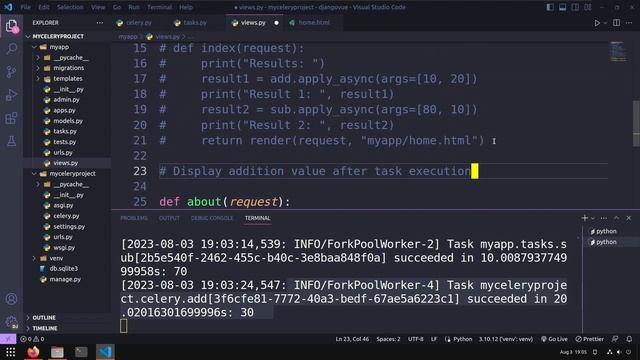Switch to the PROBLEMS panel tab
Screen dimensions: 640x360
point(134,218)
